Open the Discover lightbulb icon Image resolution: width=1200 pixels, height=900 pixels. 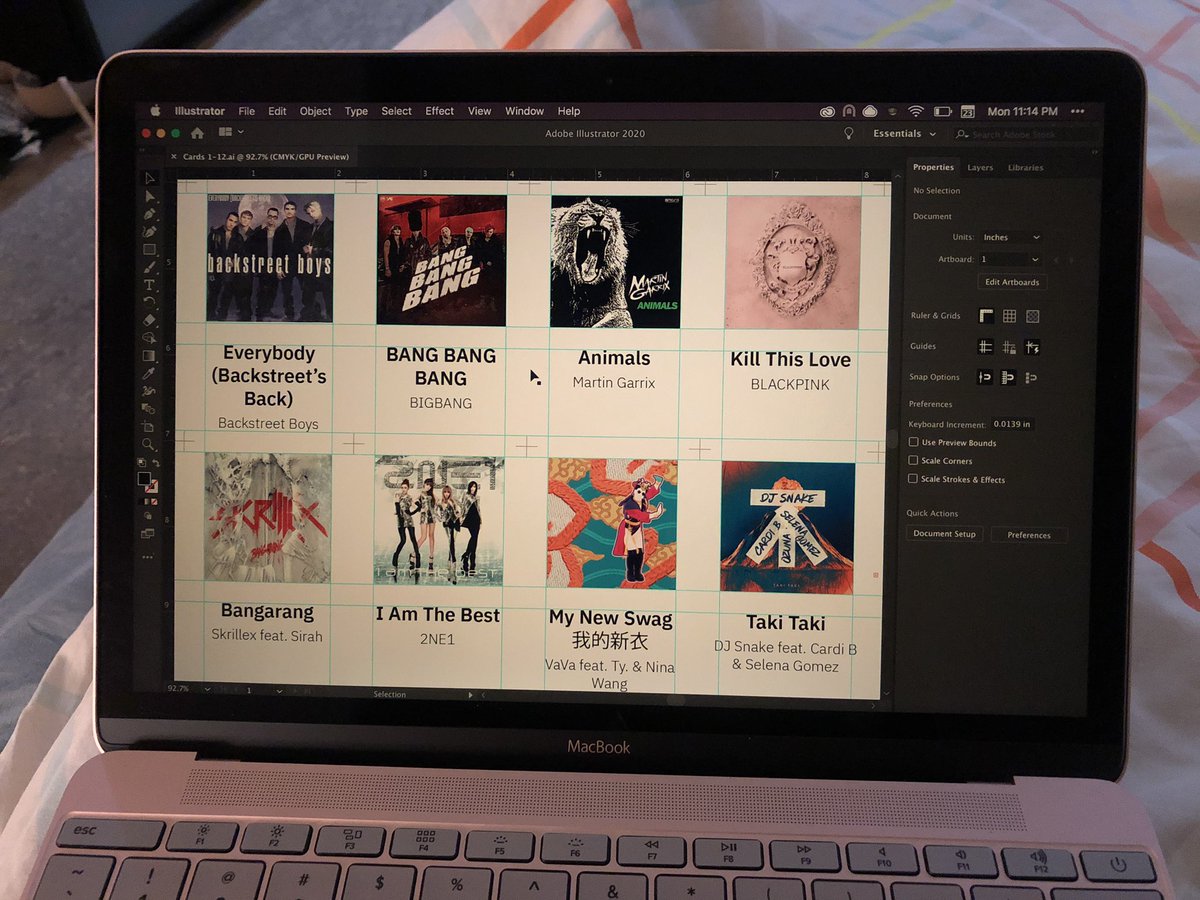[849, 133]
